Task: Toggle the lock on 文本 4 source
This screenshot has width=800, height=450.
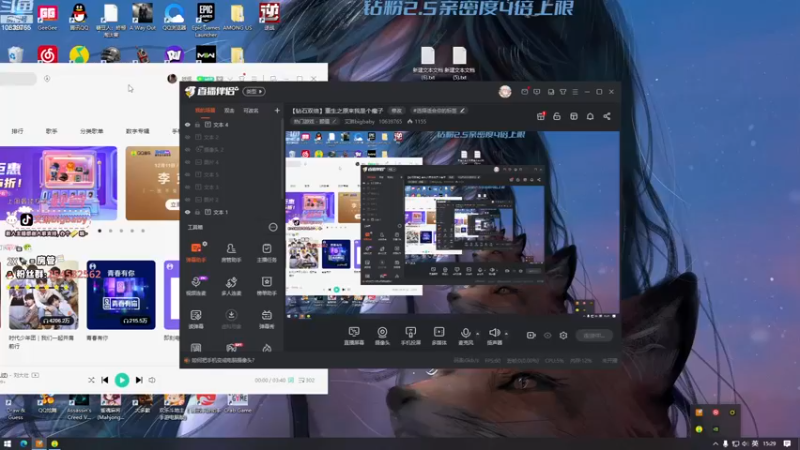Action: pyautogui.click(x=197, y=124)
